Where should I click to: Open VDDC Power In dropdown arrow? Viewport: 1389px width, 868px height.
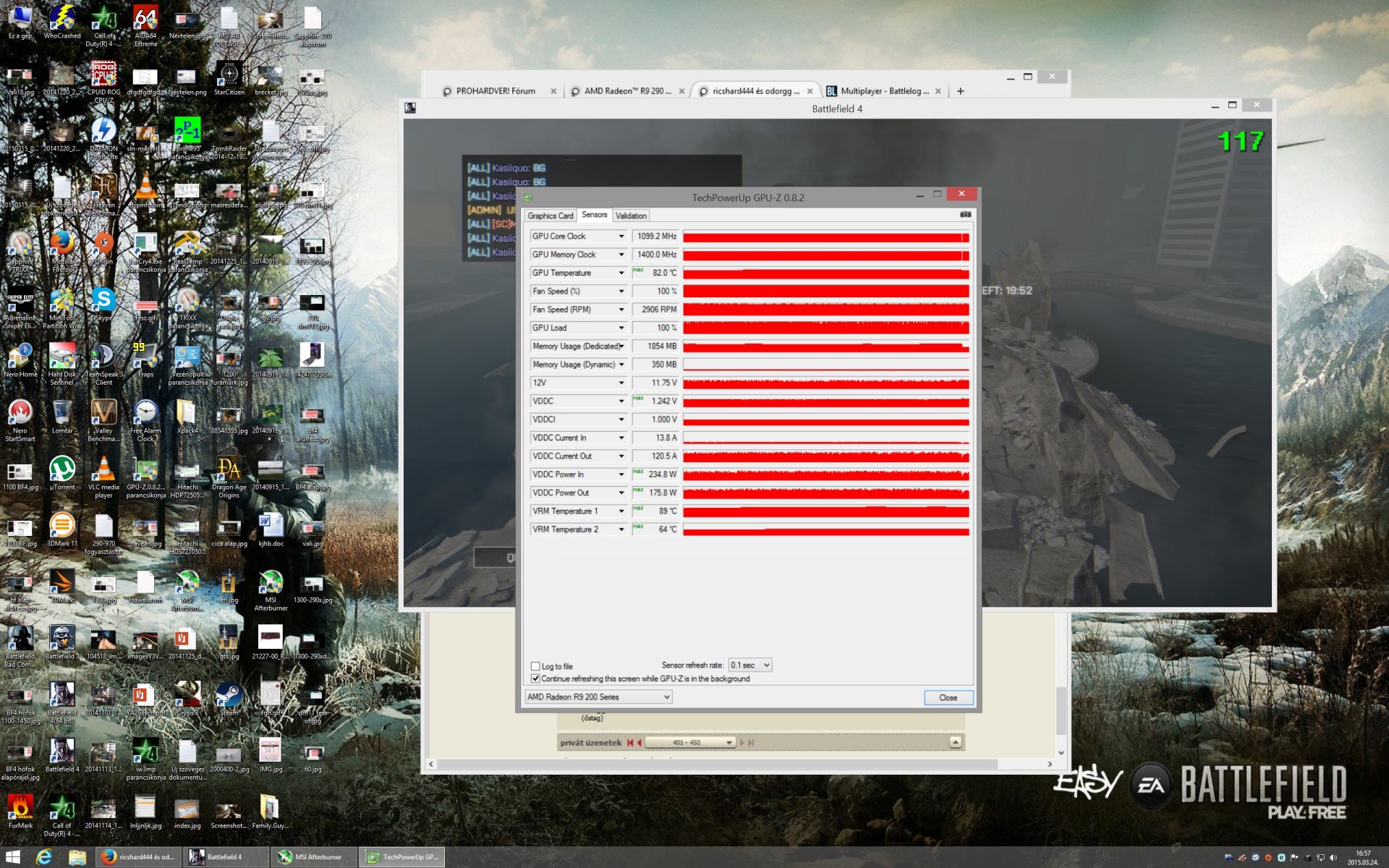[621, 475]
